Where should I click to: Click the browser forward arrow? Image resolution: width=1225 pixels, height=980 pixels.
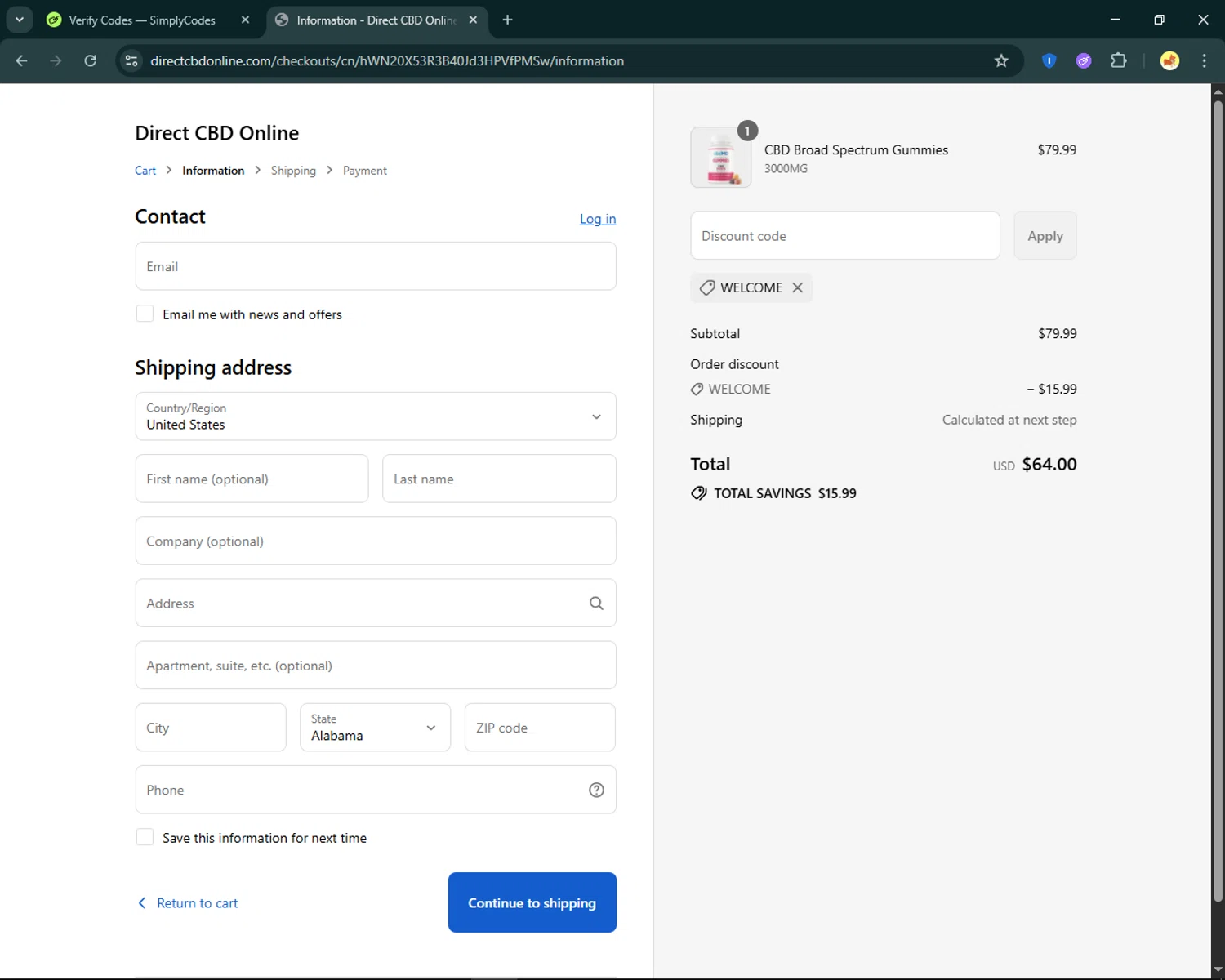pos(56,60)
